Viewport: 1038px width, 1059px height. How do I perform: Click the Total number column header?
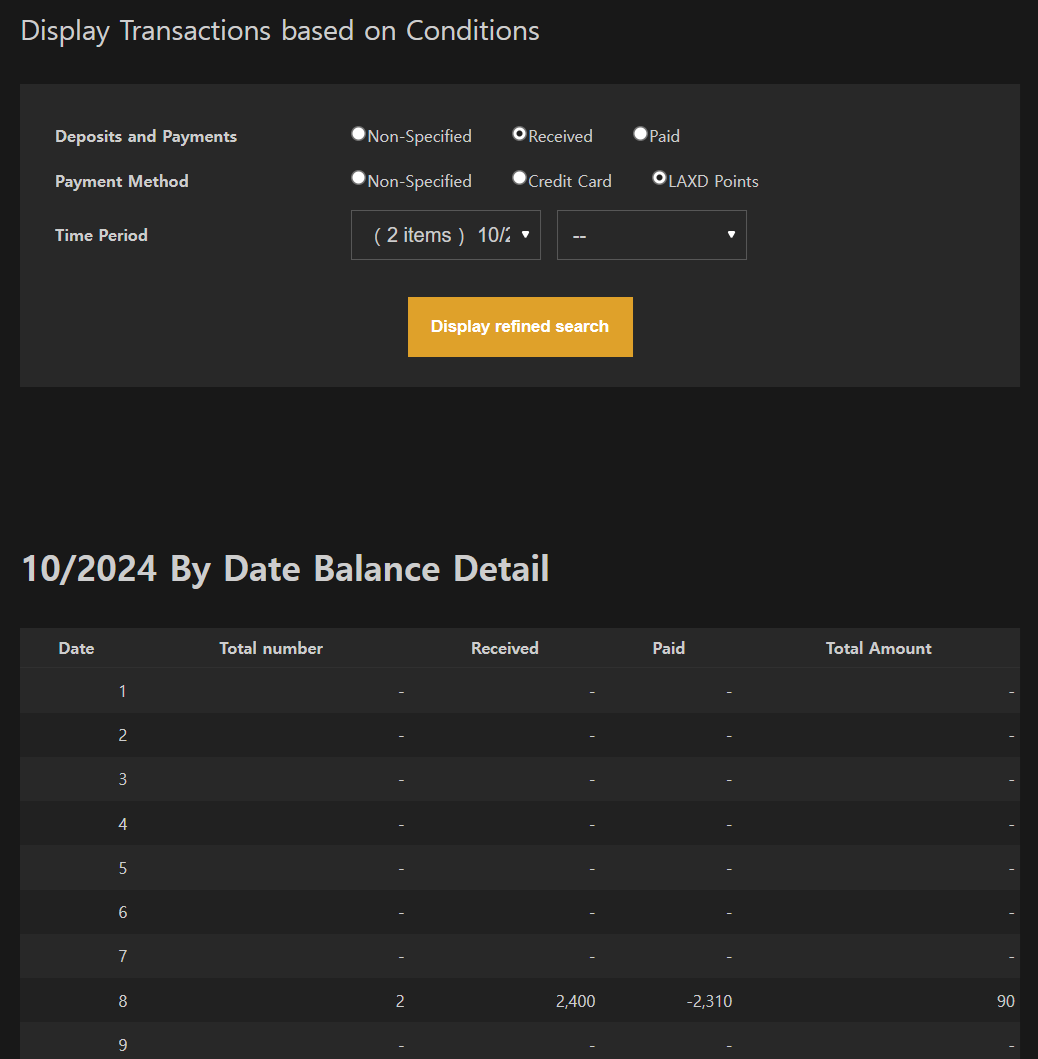click(x=271, y=648)
